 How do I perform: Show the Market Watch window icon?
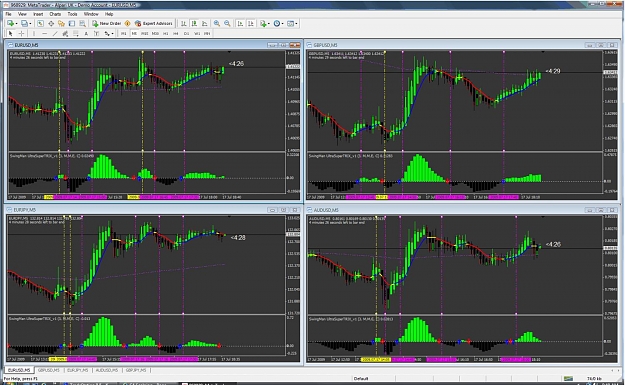[x=40, y=24]
